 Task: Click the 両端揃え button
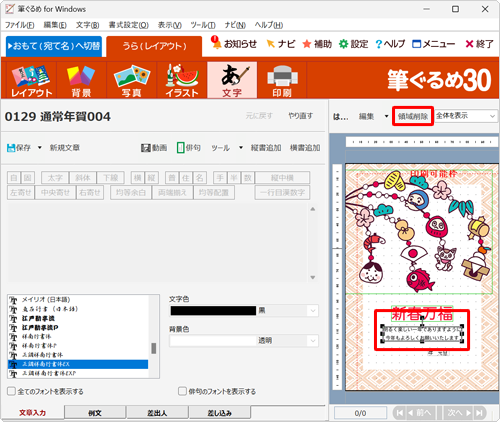pos(172,192)
